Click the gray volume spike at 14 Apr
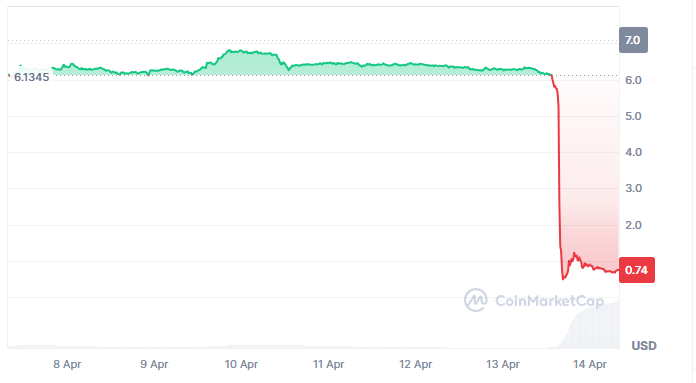This screenshot has height=383, width=696. pos(590,325)
